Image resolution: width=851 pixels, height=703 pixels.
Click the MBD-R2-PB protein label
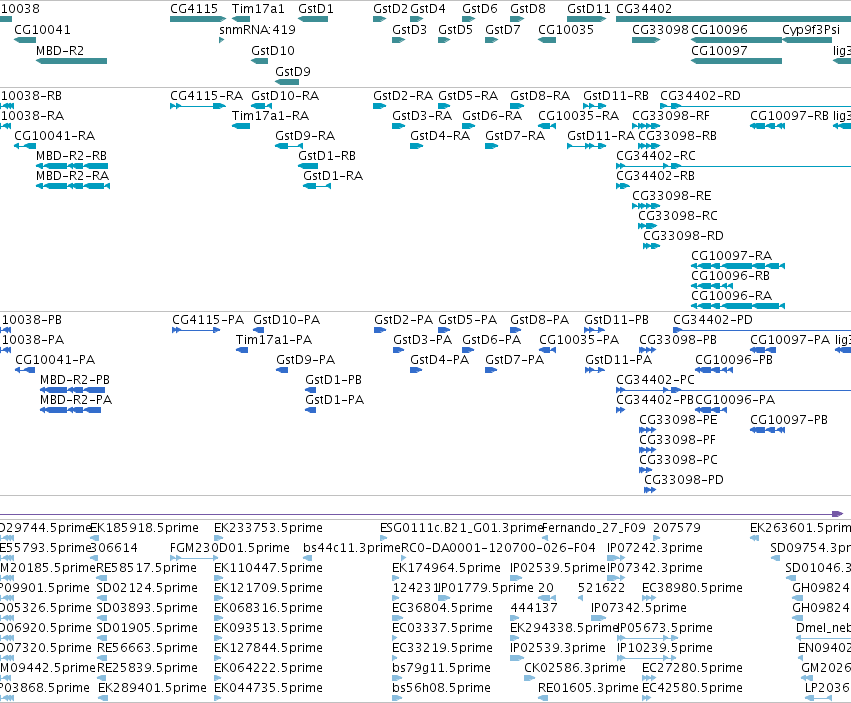point(75,380)
